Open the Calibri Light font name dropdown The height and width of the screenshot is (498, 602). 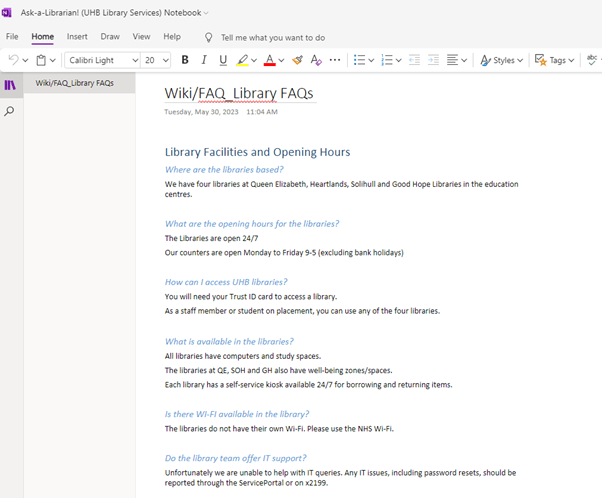pos(103,60)
